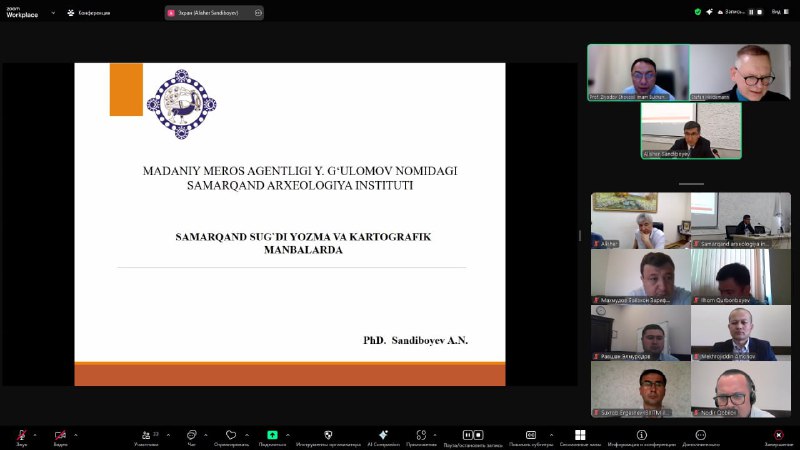800x450 pixels.
Task: Open the Apps (Приложения) icon
Action: click(421, 437)
